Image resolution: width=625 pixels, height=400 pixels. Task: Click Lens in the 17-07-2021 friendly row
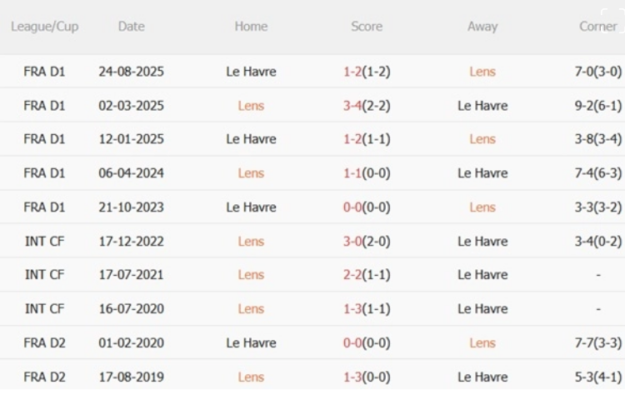point(251,275)
